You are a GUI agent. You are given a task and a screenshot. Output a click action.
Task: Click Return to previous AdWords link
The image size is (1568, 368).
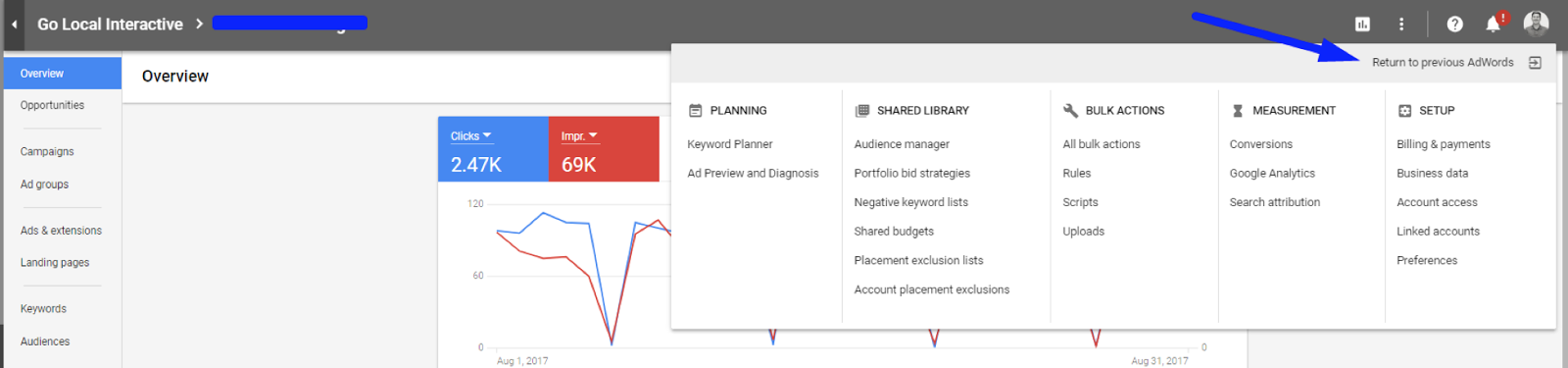[x=1443, y=63]
